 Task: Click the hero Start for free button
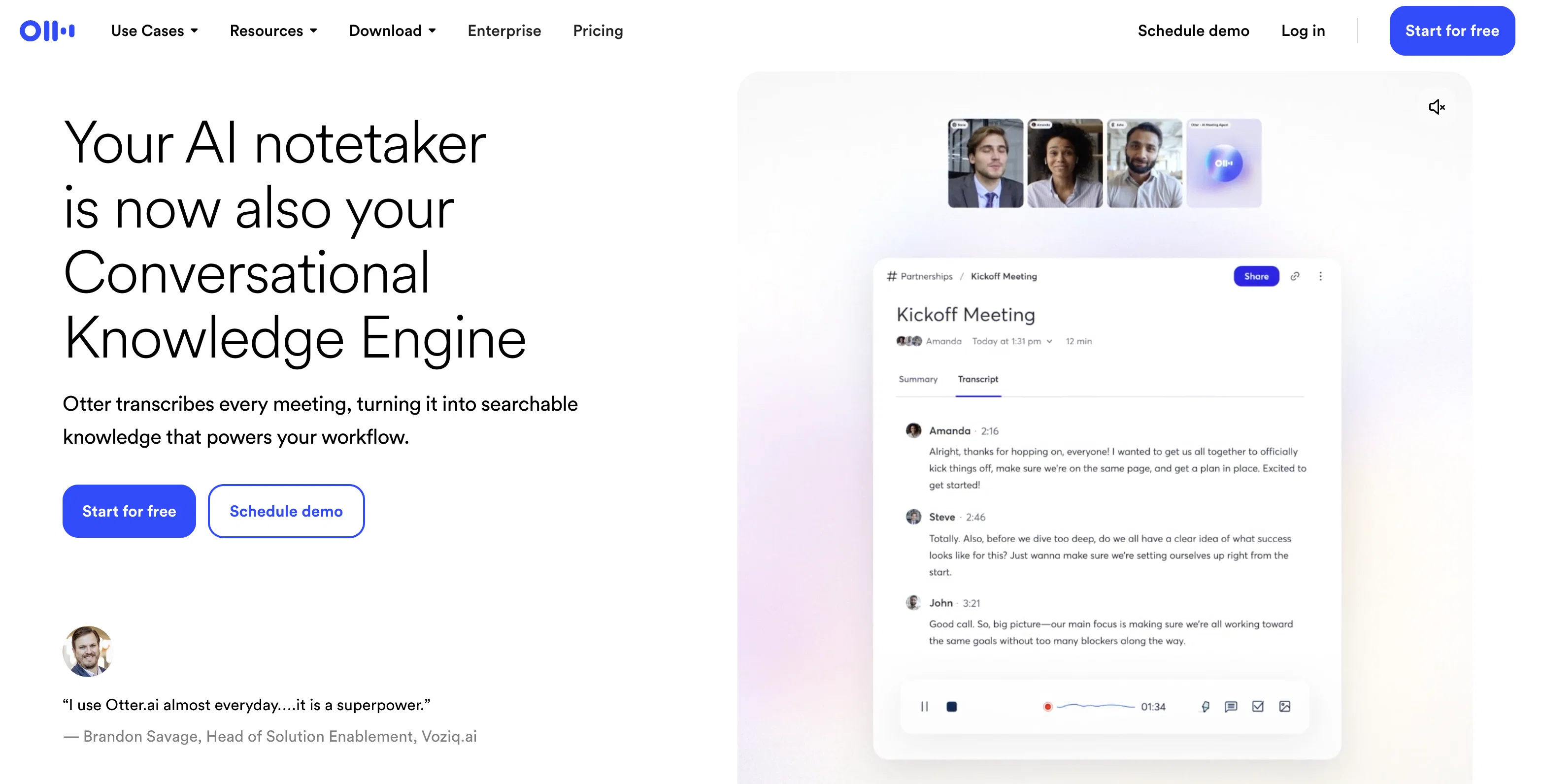click(x=129, y=511)
